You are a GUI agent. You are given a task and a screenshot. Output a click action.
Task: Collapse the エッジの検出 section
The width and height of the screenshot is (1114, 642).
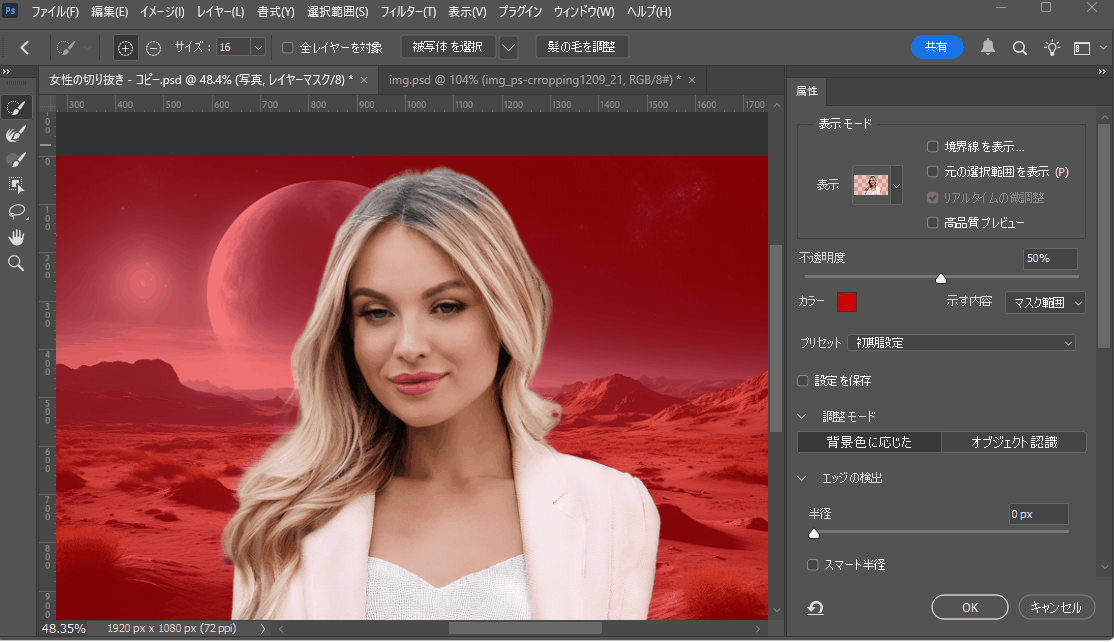point(803,478)
